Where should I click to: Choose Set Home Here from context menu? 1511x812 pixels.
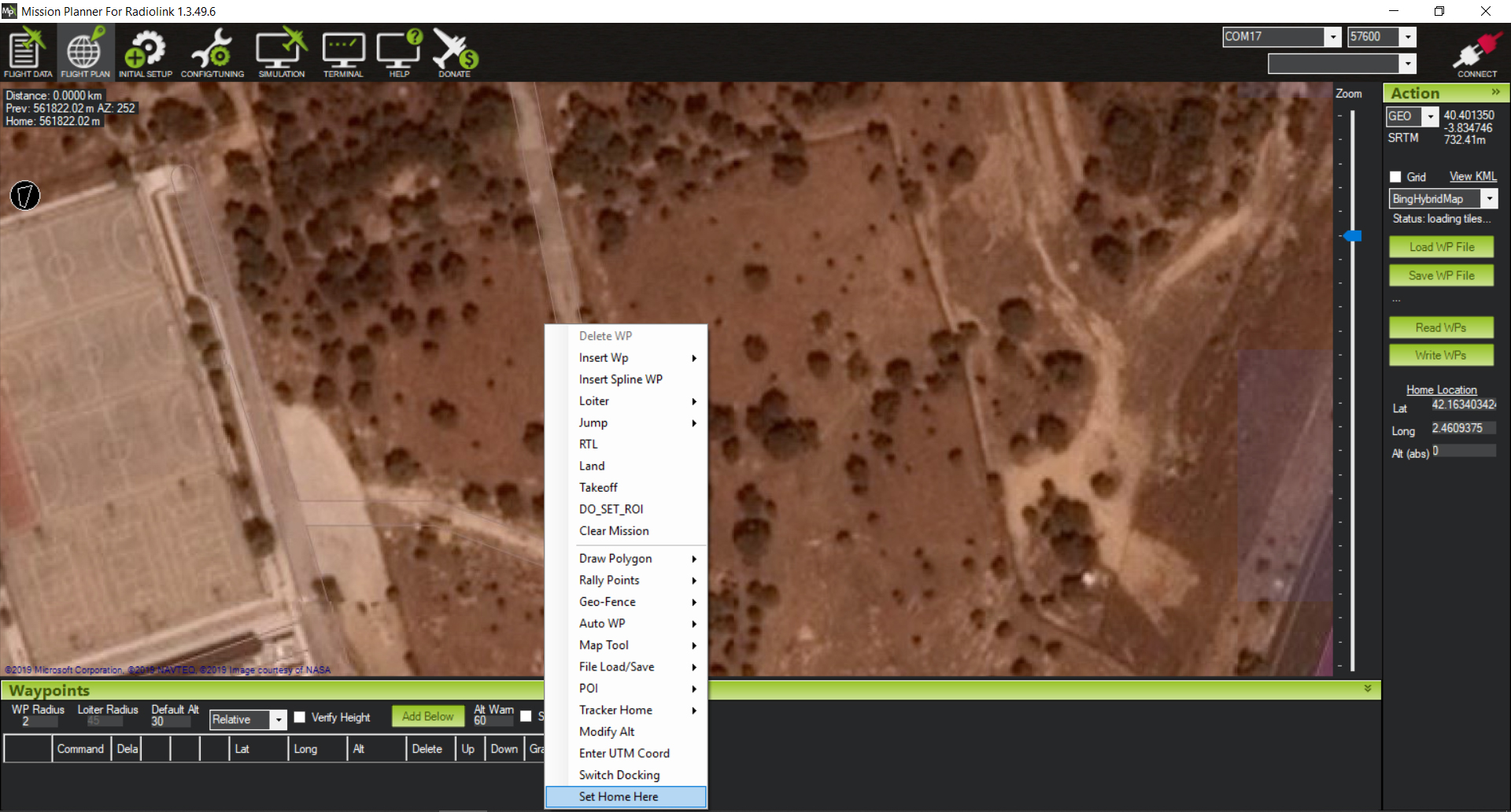tap(619, 797)
